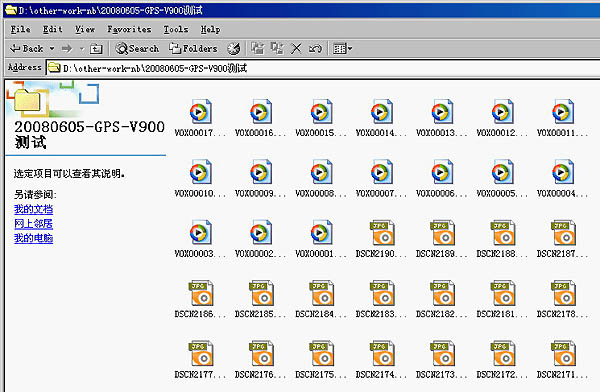This screenshot has width=600, height=392.
Task: Select the VOX00005 media file
Action: pyautogui.click(x=502, y=178)
